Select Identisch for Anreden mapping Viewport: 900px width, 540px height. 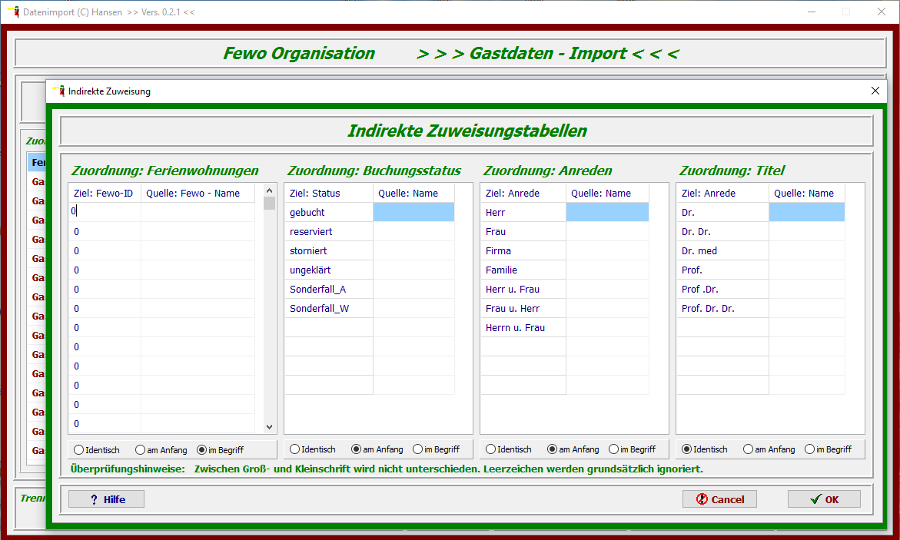(490, 450)
